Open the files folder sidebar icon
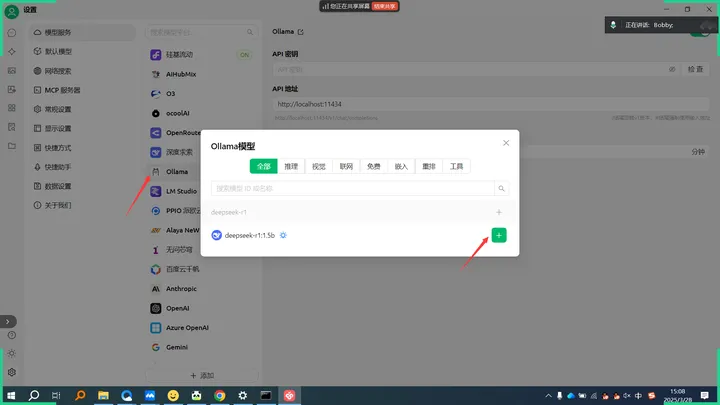 (x=12, y=146)
